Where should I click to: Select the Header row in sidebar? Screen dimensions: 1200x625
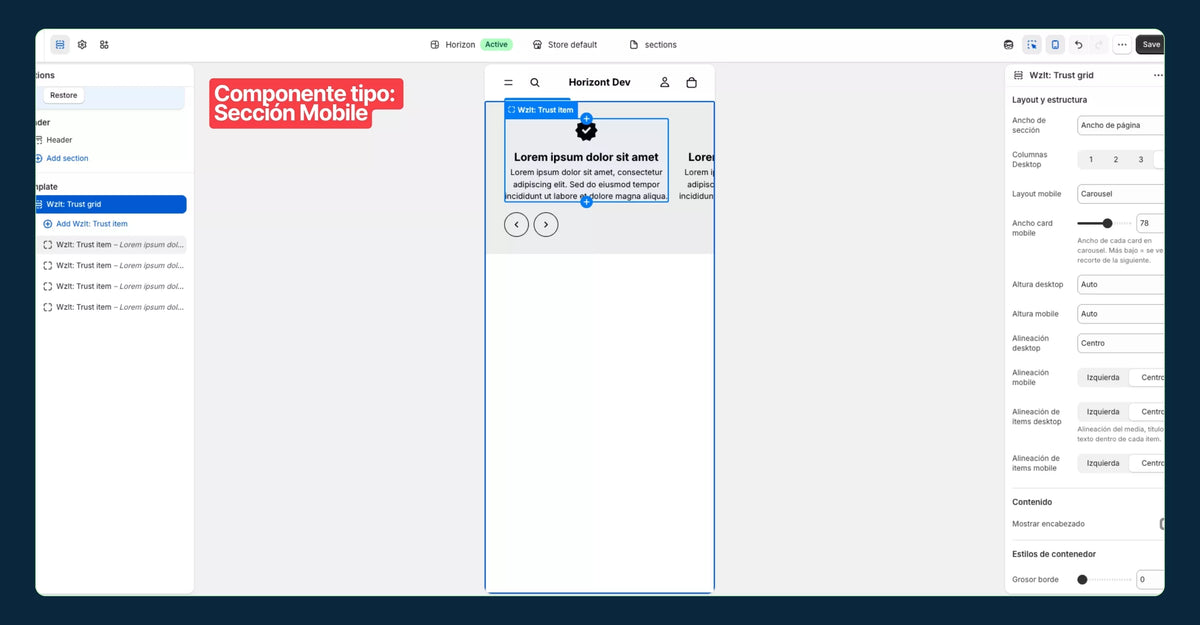point(110,140)
